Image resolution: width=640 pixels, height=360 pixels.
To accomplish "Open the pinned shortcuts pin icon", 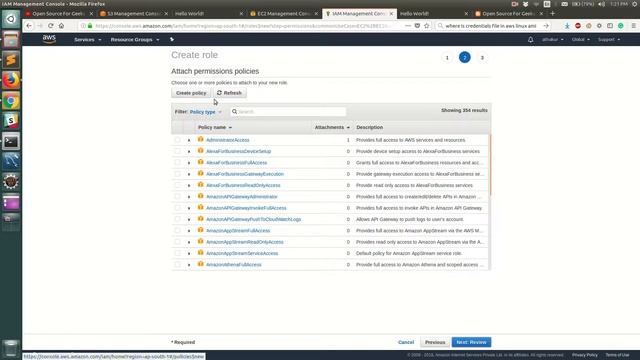I will (172, 40).
